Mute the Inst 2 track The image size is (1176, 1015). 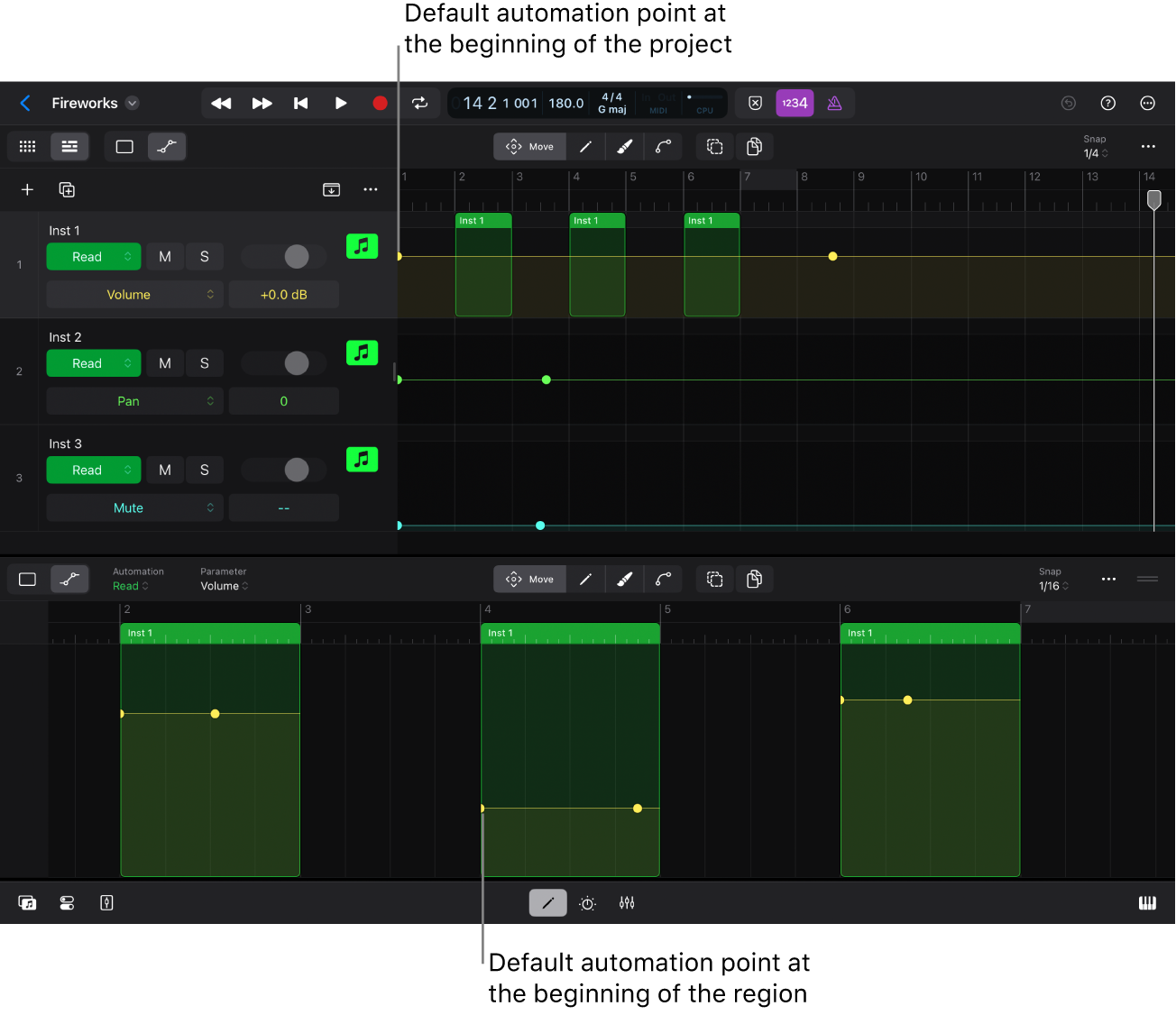(x=165, y=363)
